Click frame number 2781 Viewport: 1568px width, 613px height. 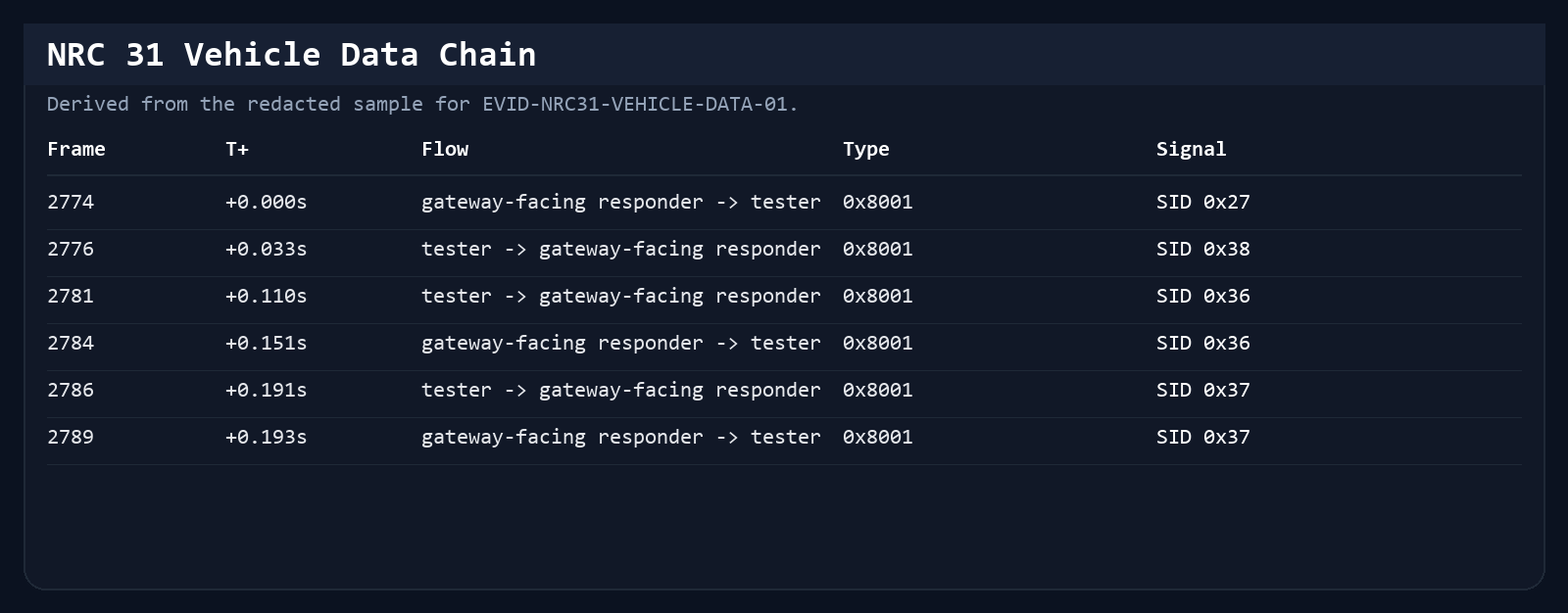(71, 296)
